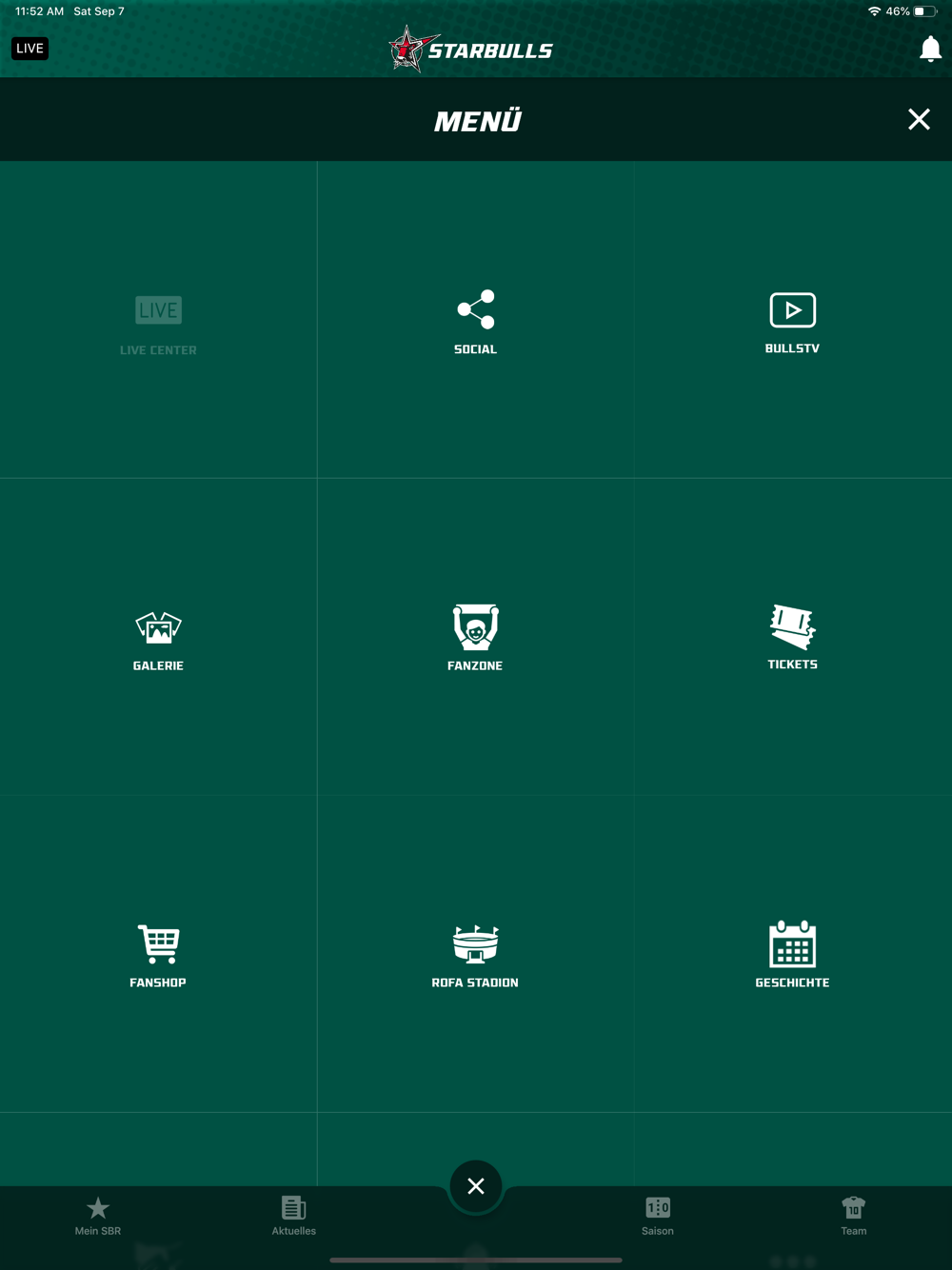This screenshot has width=952, height=1270.
Task: Switch to the Aktuelles news tab
Action: point(293,1216)
